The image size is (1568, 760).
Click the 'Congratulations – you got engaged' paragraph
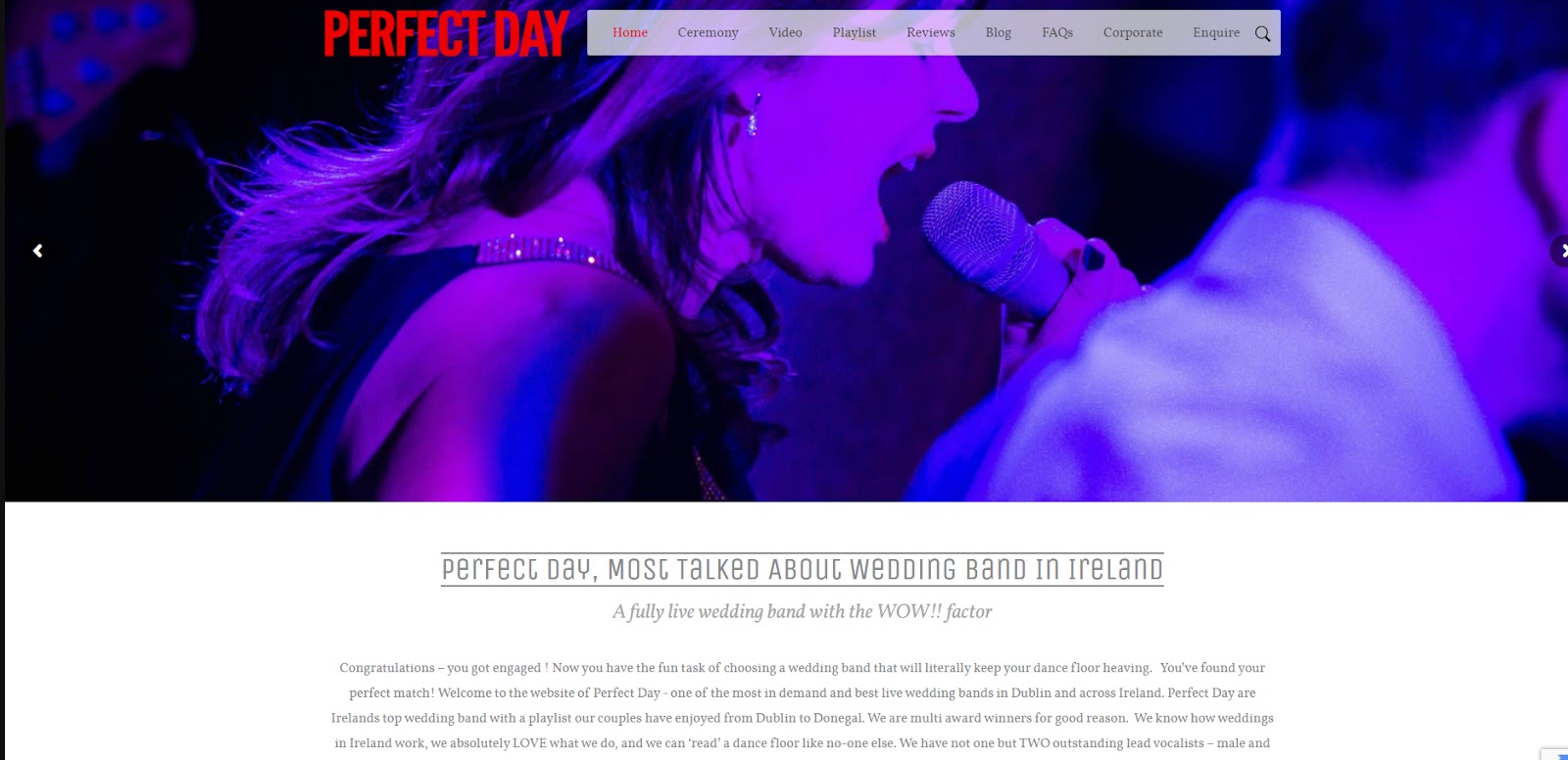802,705
